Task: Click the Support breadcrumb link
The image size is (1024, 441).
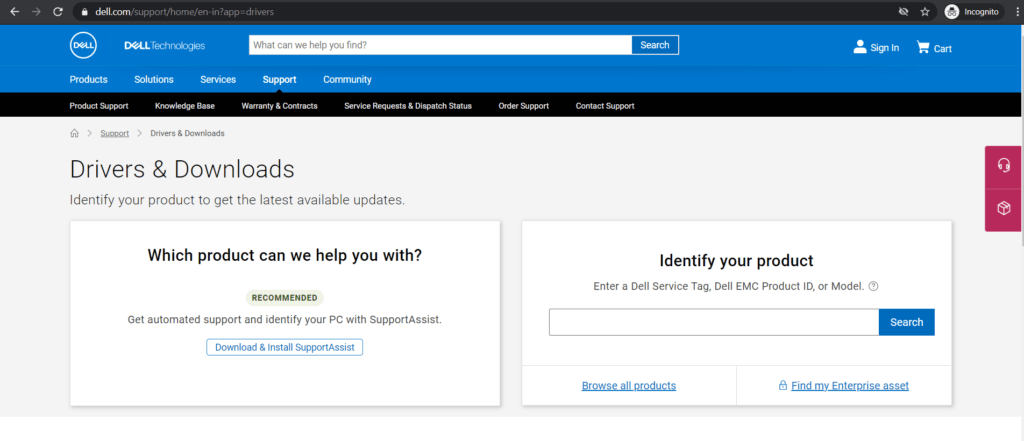Action: click(114, 133)
